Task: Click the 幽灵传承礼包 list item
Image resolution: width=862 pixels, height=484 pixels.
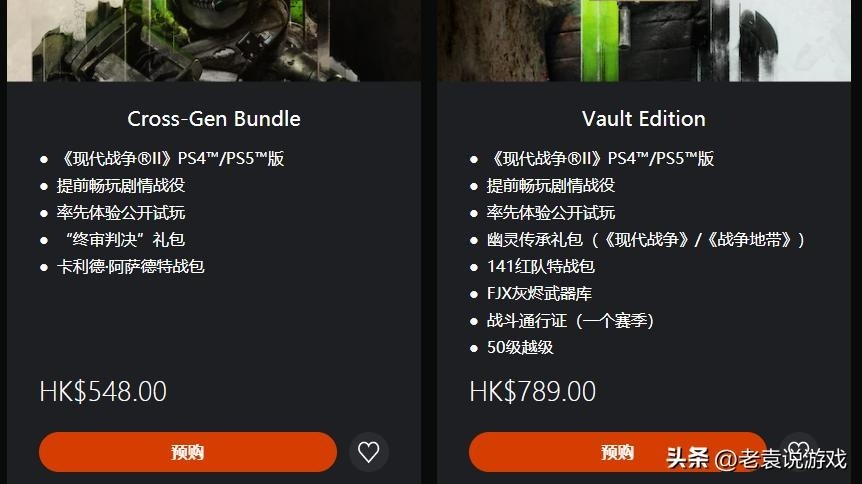Action: click(x=646, y=240)
